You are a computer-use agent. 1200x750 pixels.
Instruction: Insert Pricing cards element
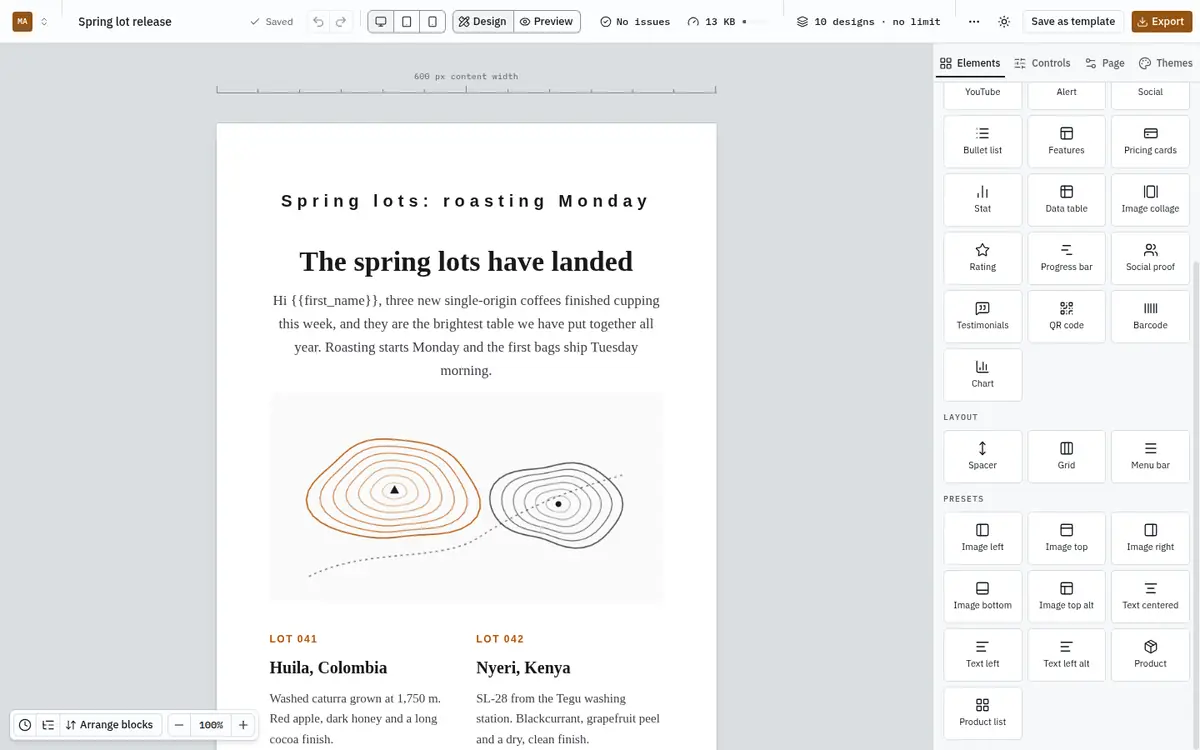tap(1150, 141)
